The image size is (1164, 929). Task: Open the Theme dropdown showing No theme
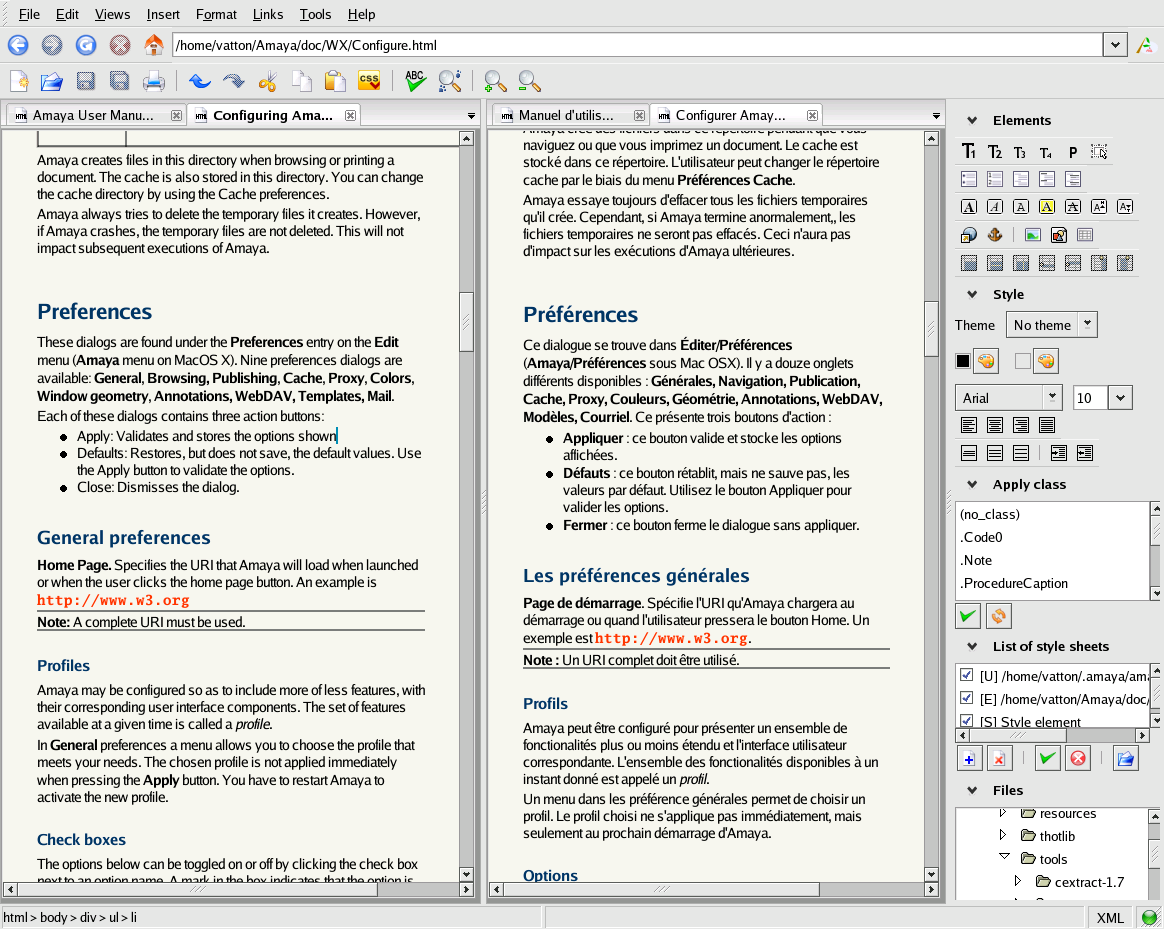1050,325
